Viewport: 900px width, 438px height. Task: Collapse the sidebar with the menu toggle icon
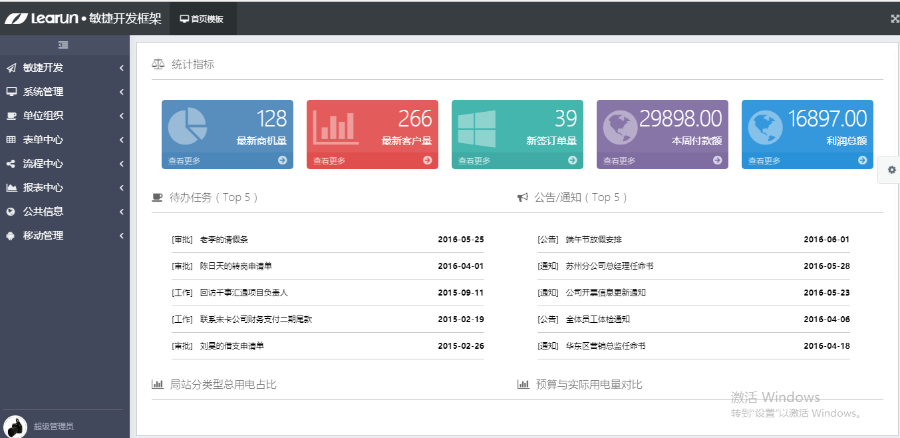click(x=63, y=45)
